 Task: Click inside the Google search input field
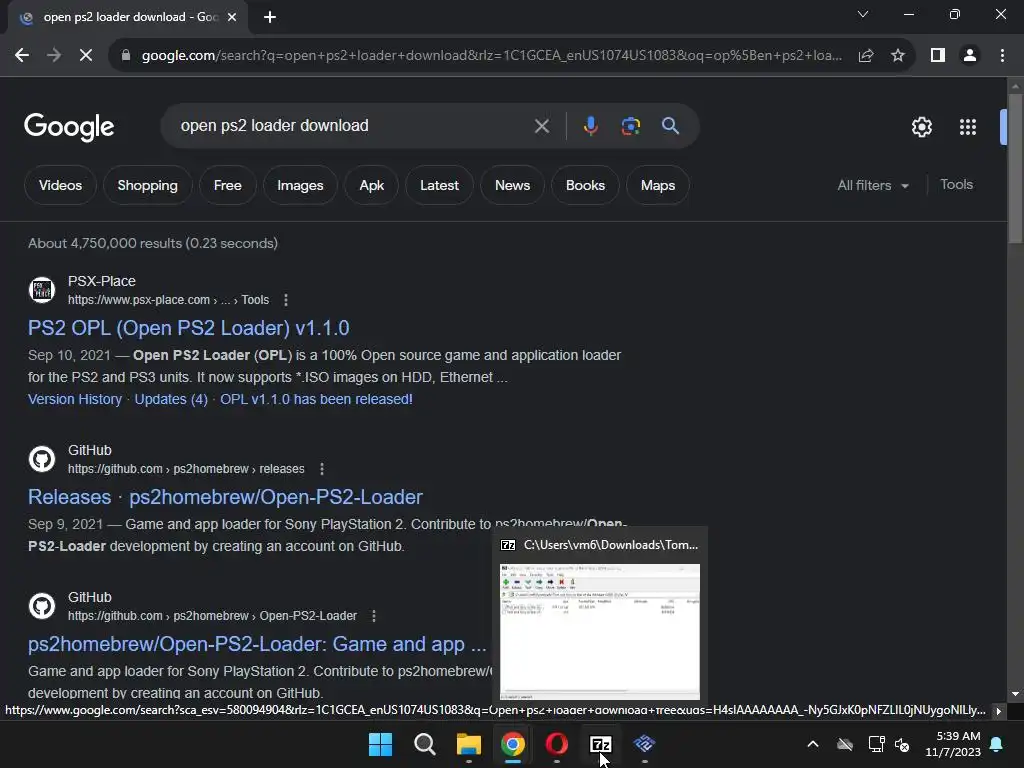click(353, 125)
